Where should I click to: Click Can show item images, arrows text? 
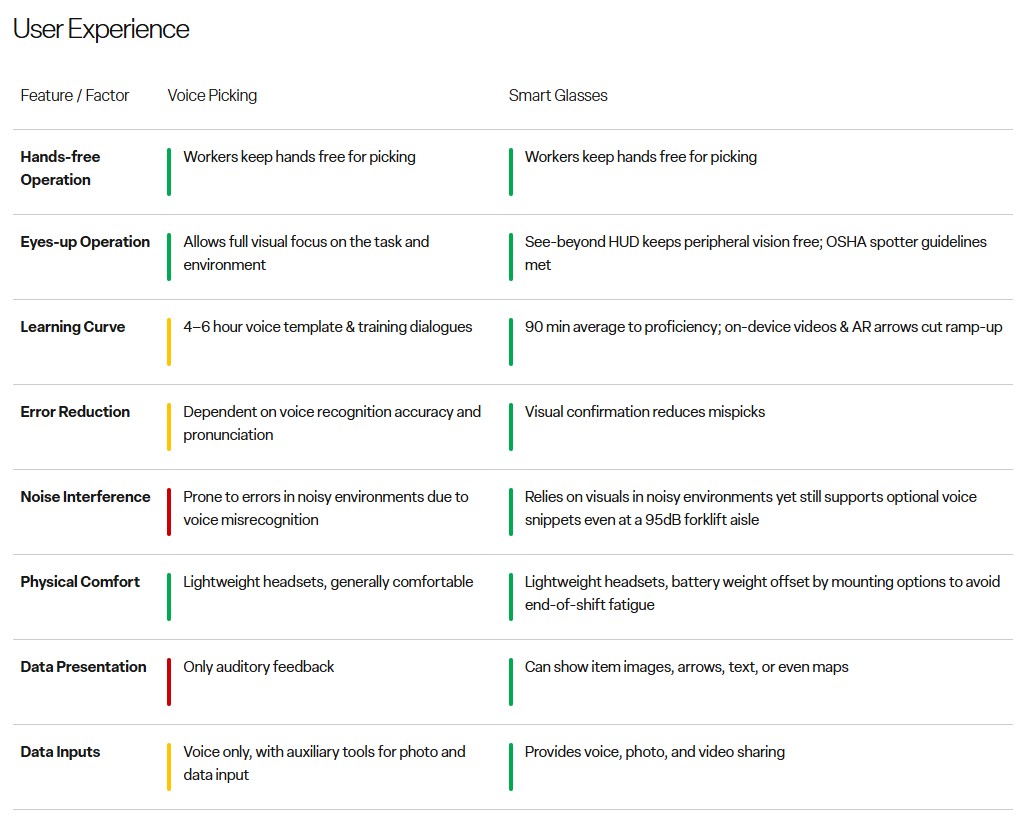(x=686, y=667)
